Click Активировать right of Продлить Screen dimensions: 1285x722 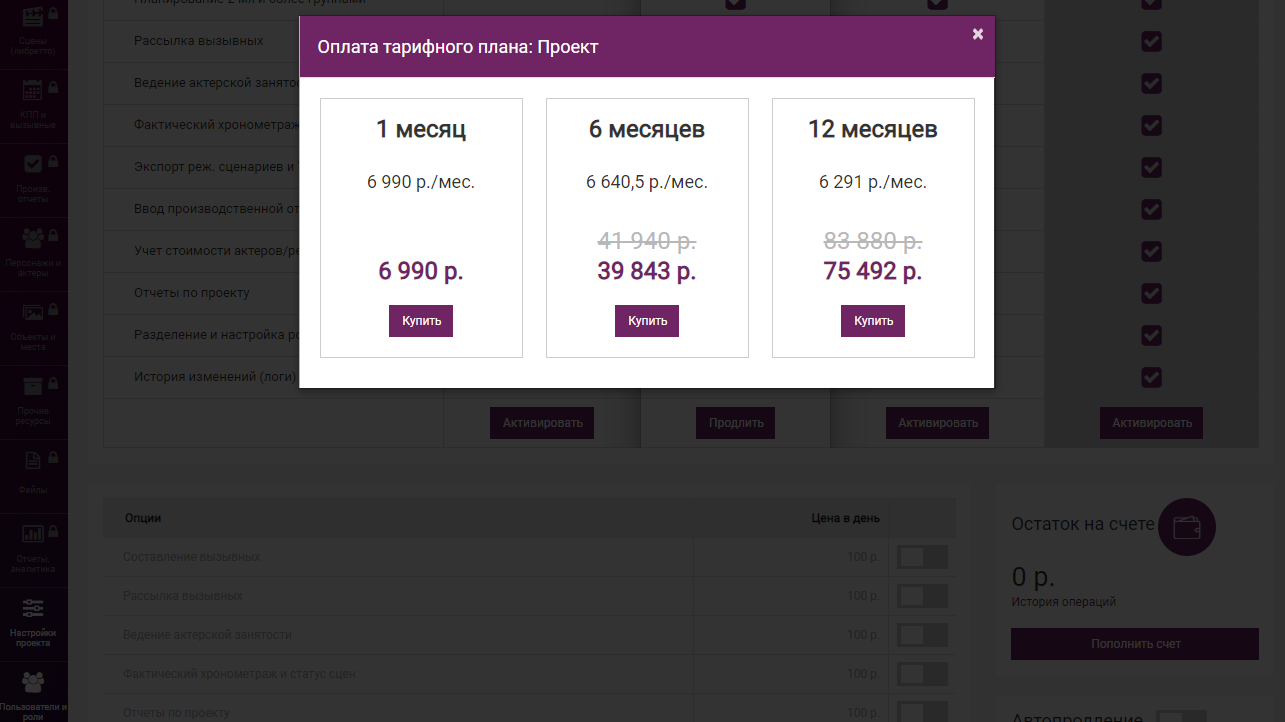(937, 423)
